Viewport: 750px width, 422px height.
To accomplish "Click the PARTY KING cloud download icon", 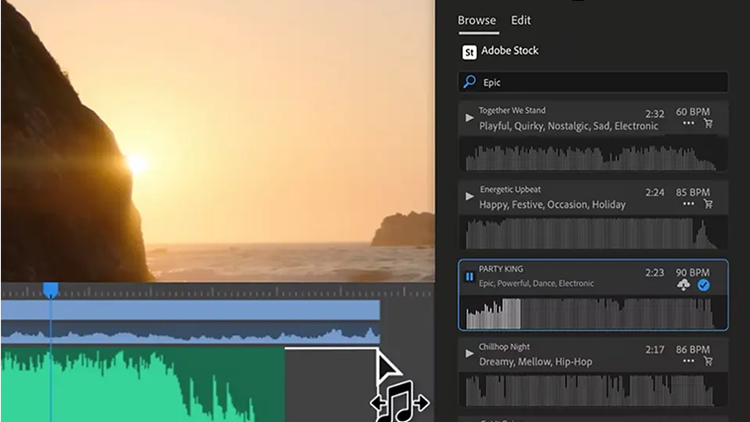I will pyautogui.click(x=684, y=285).
